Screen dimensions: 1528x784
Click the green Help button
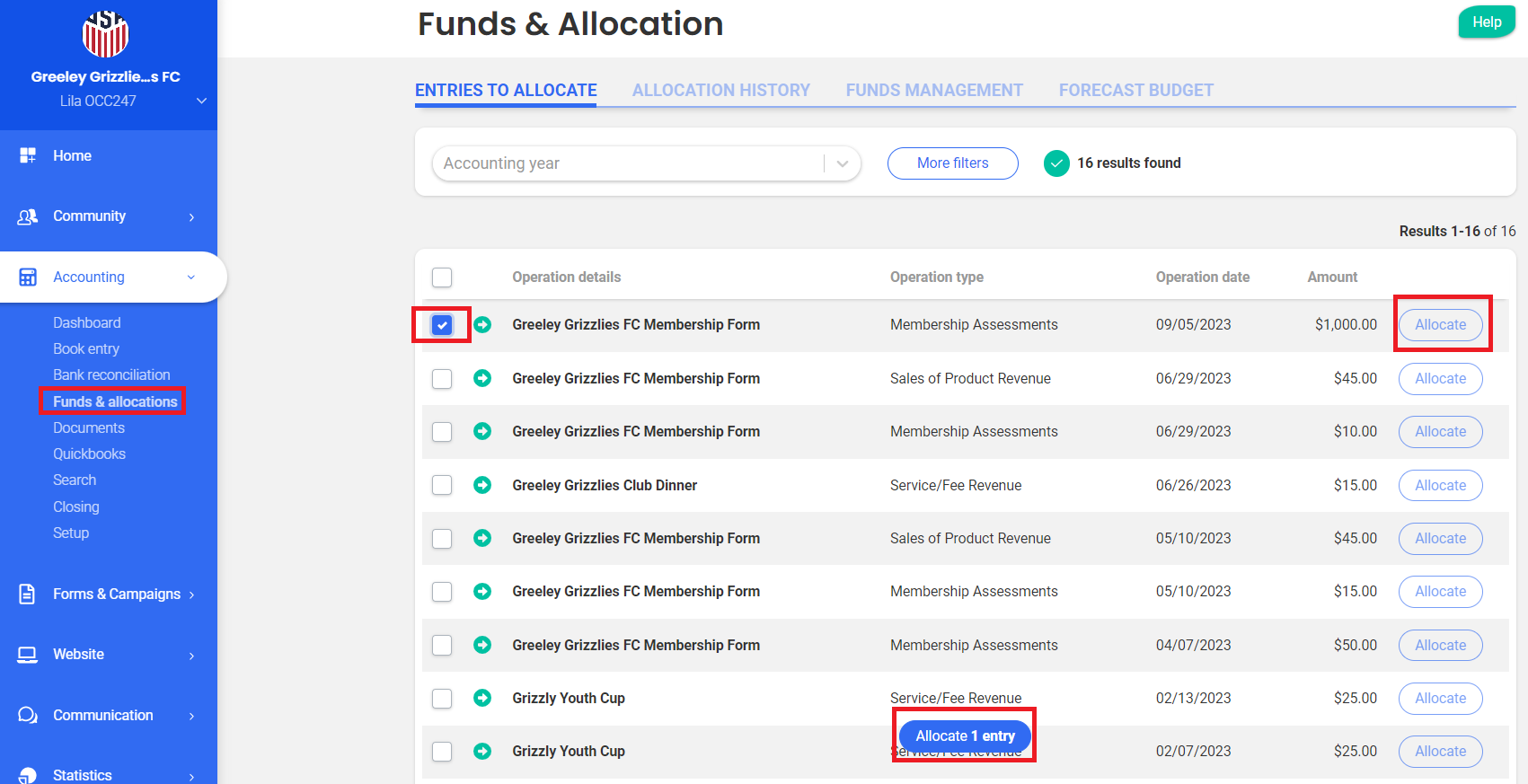1486,22
